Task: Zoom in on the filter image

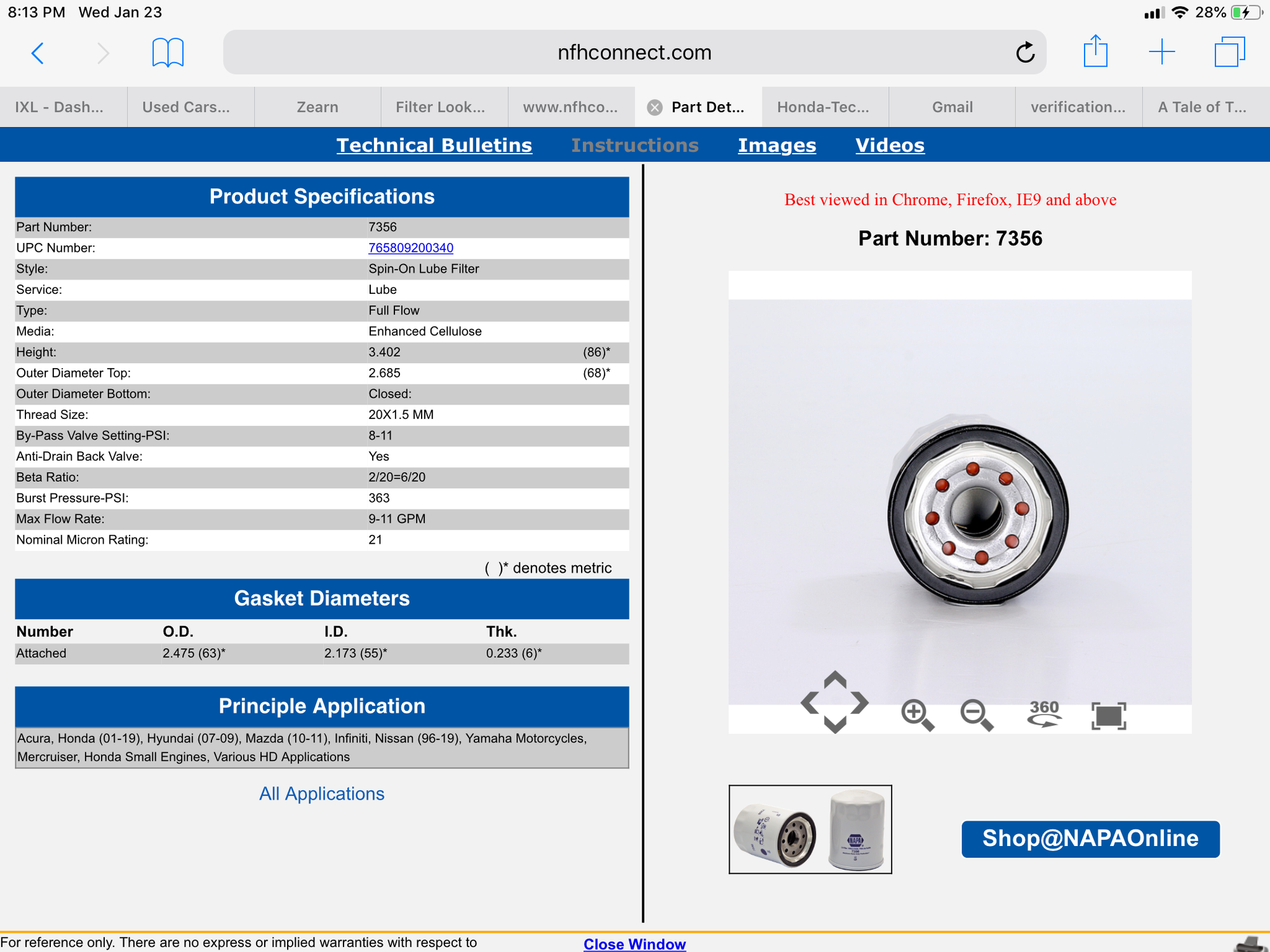Action: (917, 715)
